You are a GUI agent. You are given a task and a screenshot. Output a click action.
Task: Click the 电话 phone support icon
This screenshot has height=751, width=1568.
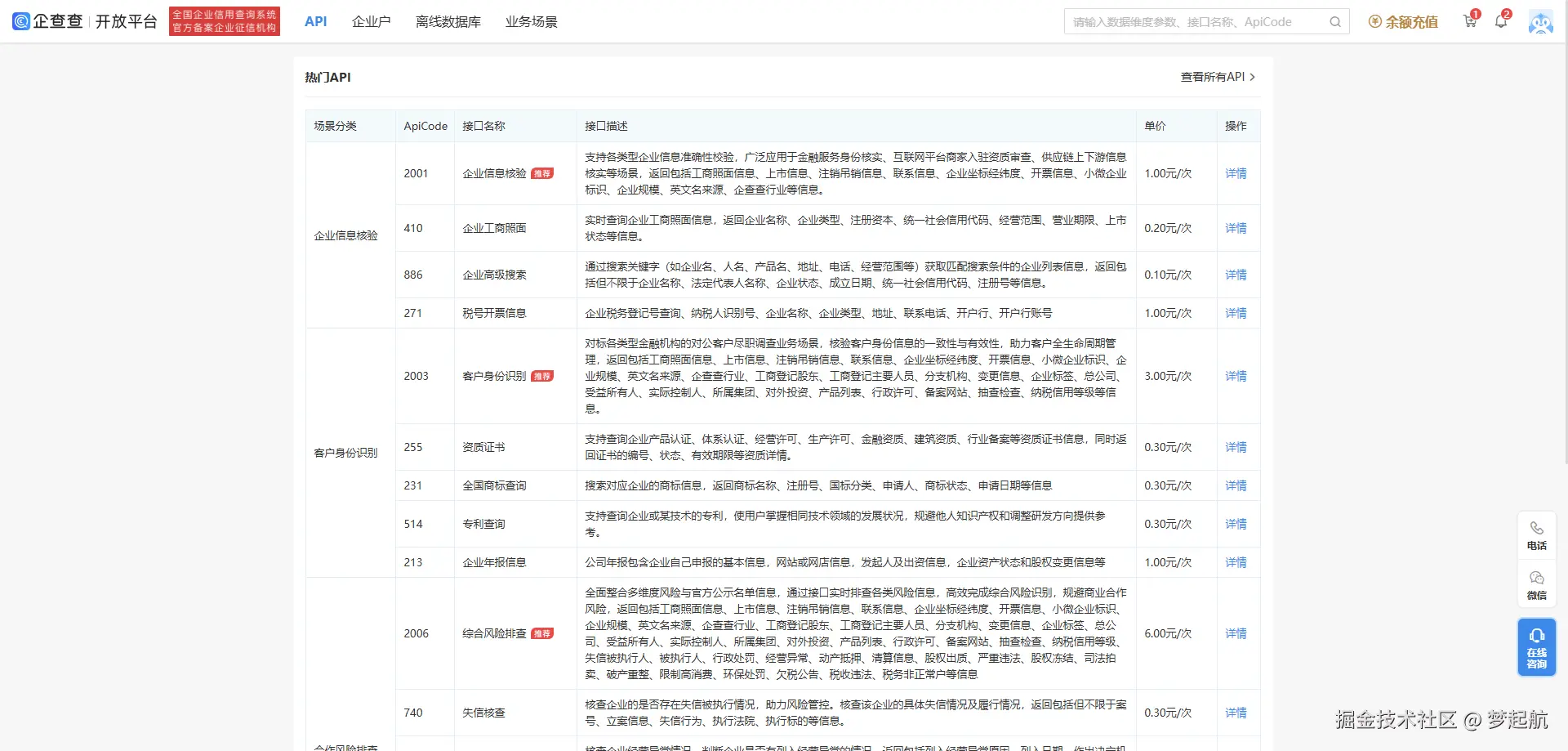click(1537, 534)
